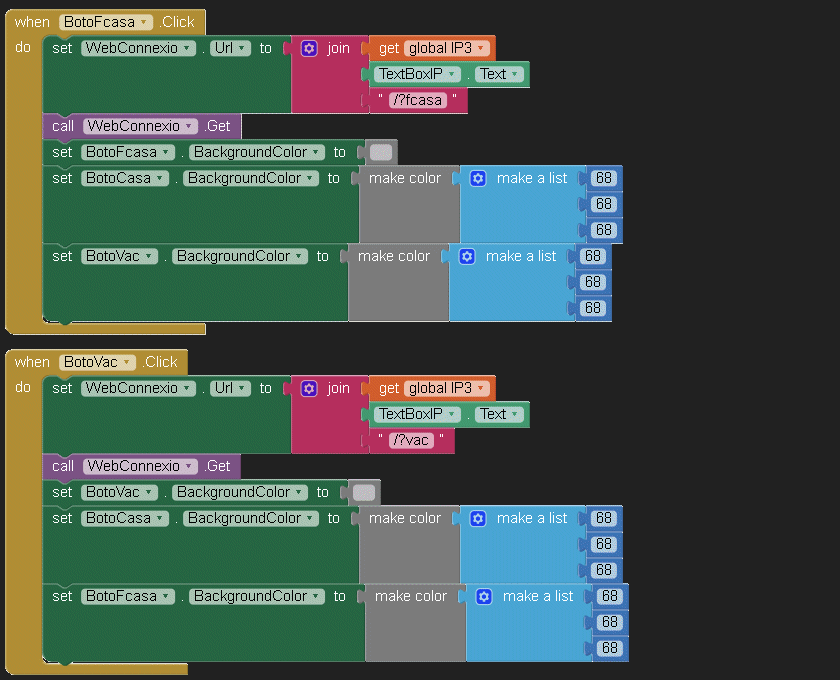Open list gear for BotoCasa color in BotoFcasa.Click handler
The height and width of the screenshot is (680, 840).
click(x=478, y=178)
